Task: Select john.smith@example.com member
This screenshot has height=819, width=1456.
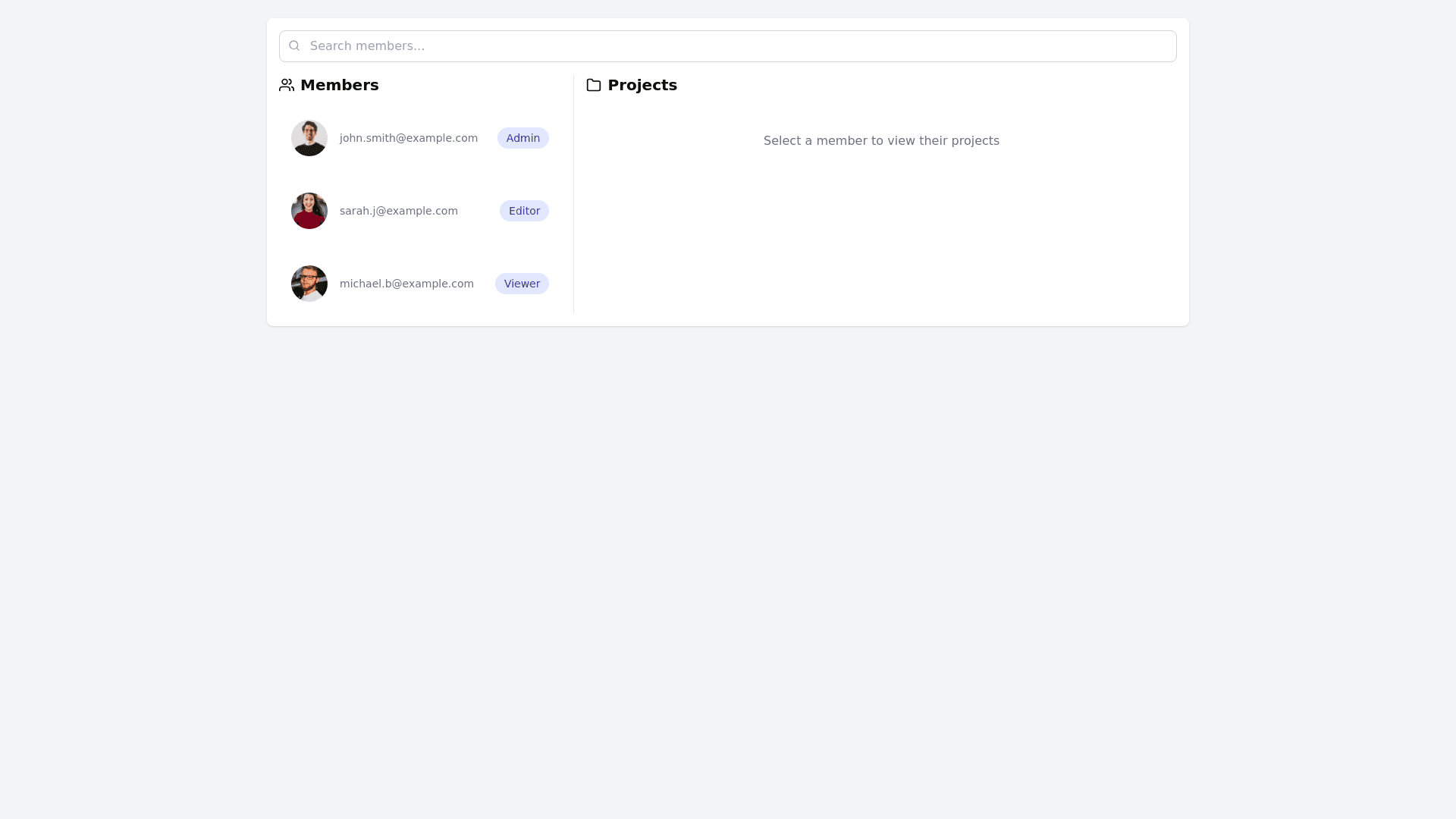Action: [408, 138]
